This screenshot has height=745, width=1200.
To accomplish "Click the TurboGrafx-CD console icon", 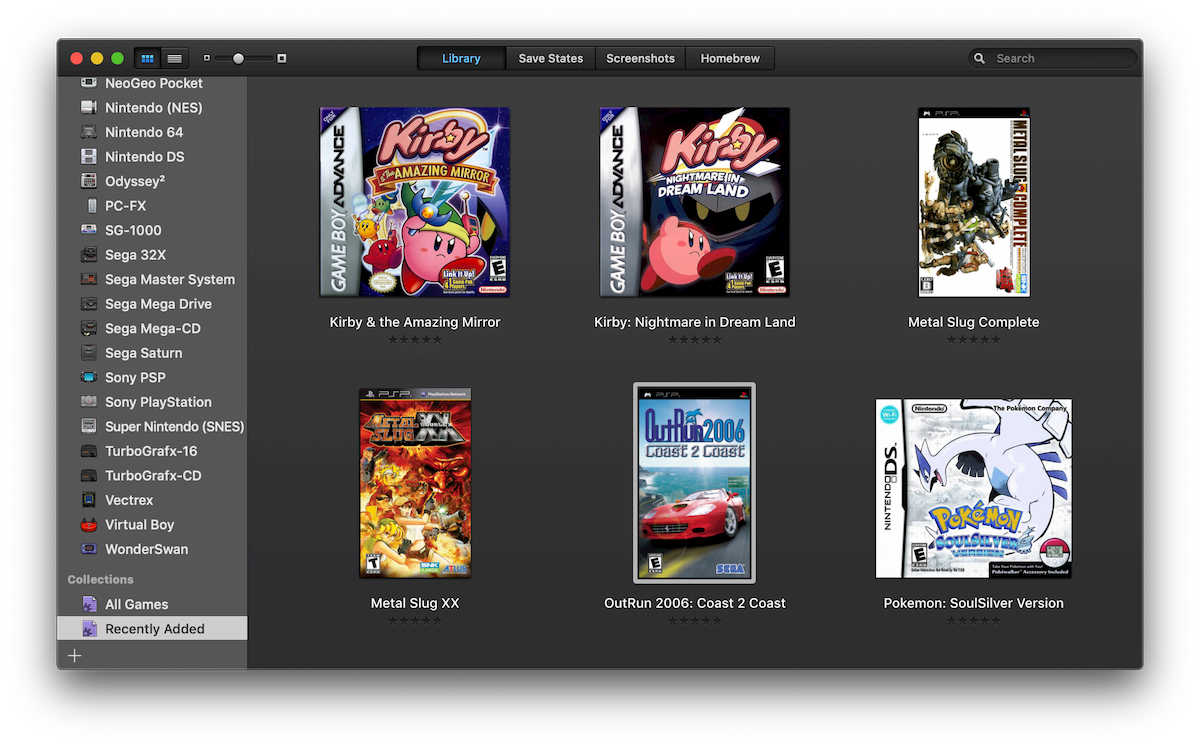I will 88,475.
